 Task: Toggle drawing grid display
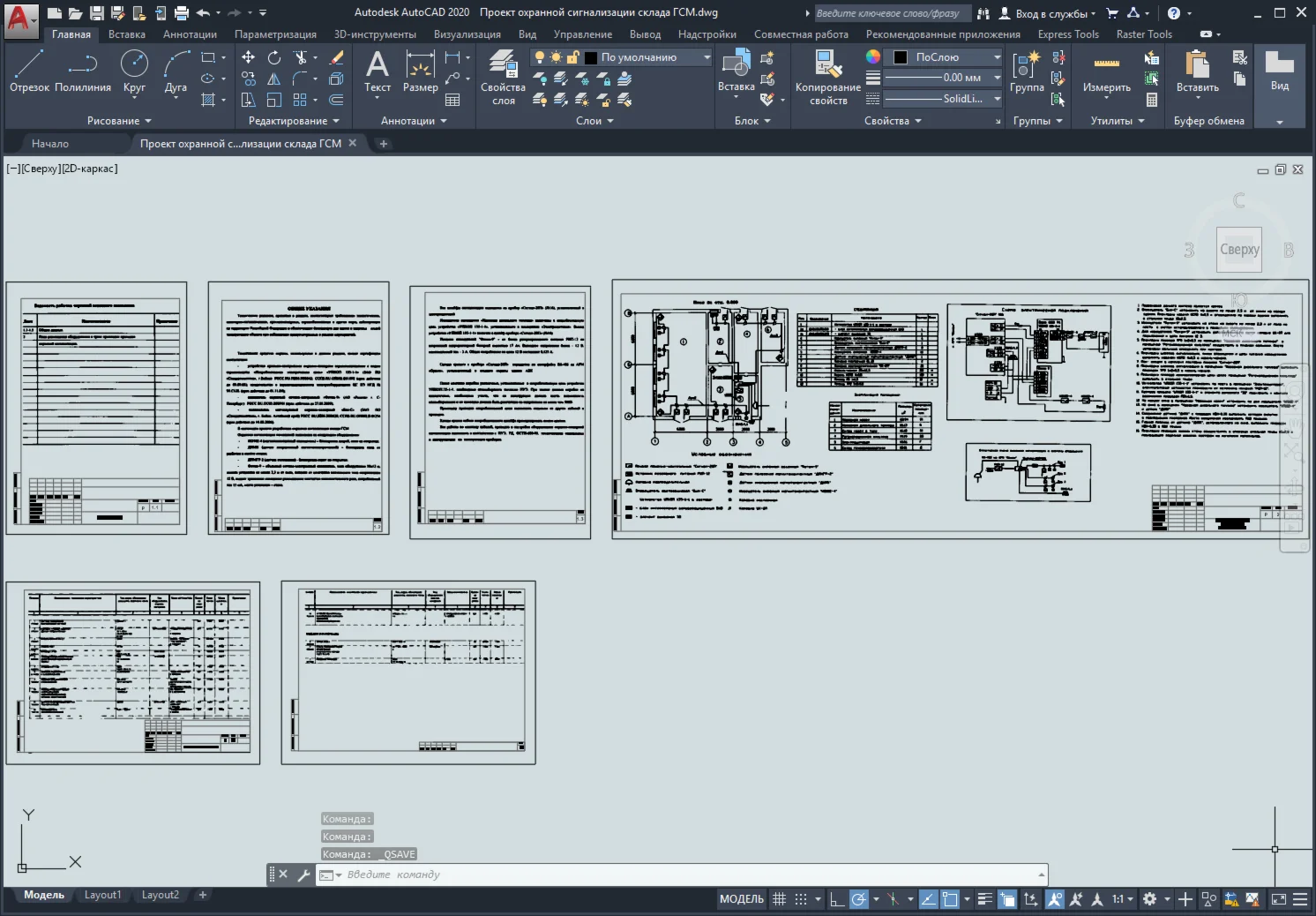[779, 899]
